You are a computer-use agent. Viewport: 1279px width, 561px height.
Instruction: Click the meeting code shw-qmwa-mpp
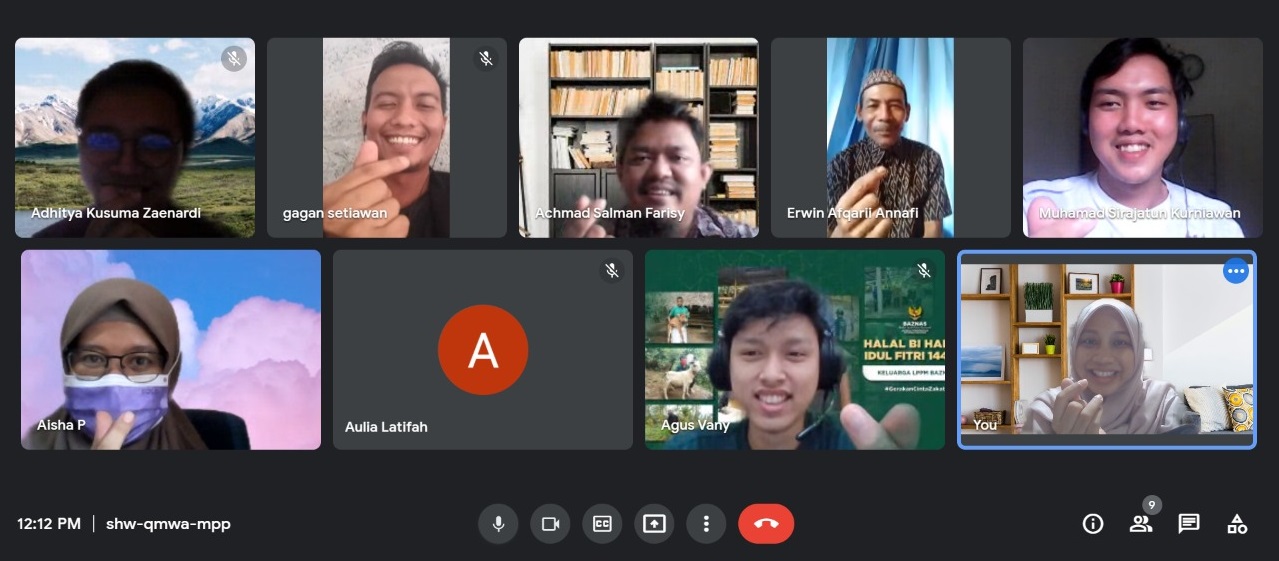[168, 524]
